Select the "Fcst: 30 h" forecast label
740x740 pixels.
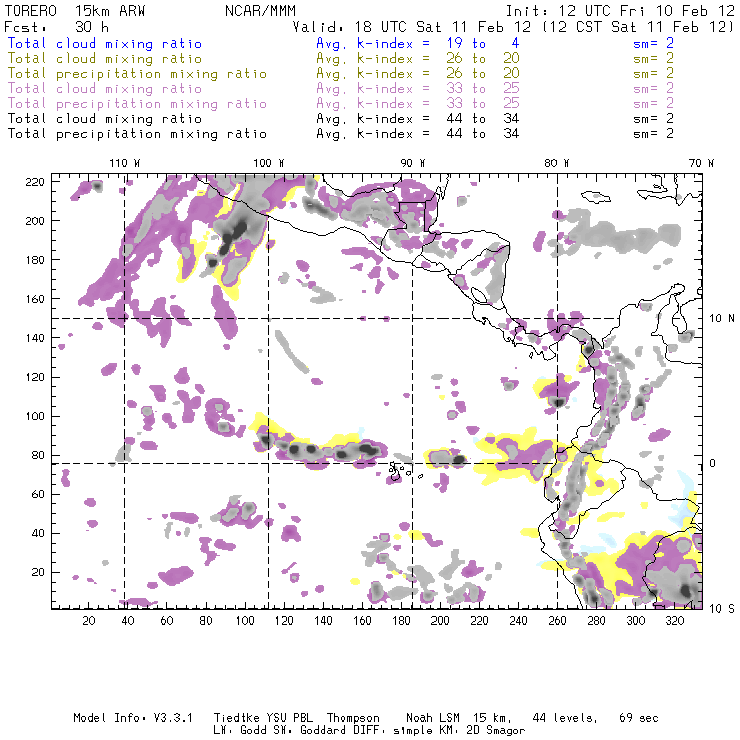(x=57, y=27)
